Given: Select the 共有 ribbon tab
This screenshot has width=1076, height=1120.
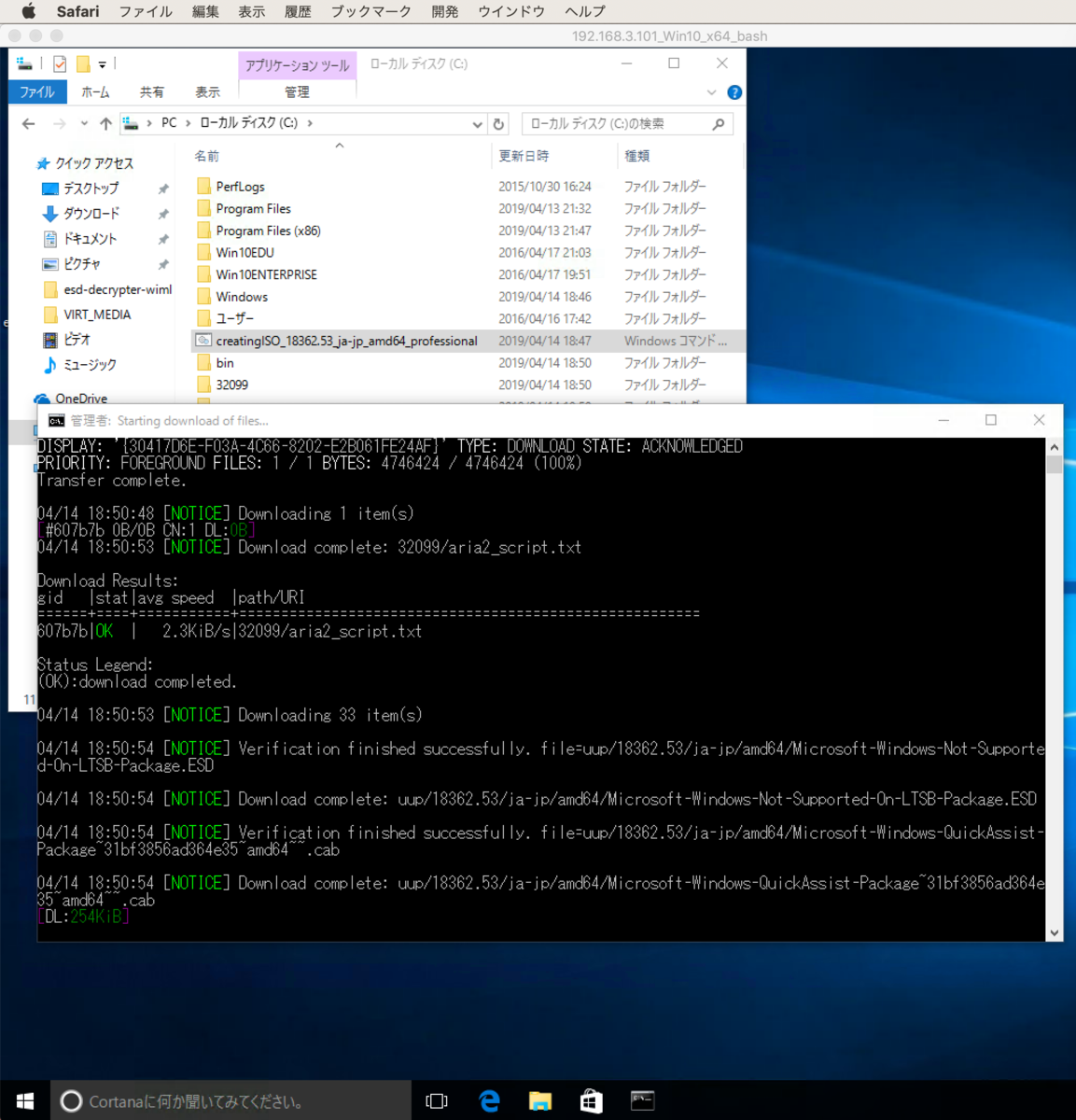Looking at the screenshot, I should 151,91.
